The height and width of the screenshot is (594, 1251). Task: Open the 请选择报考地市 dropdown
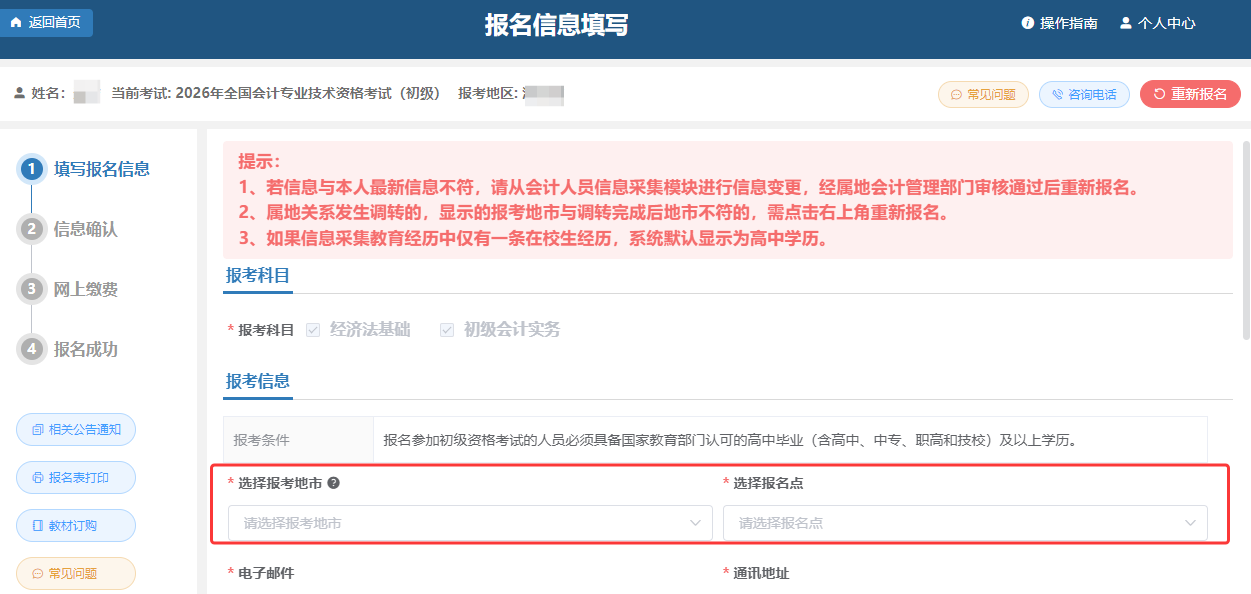click(x=470, y=523)
